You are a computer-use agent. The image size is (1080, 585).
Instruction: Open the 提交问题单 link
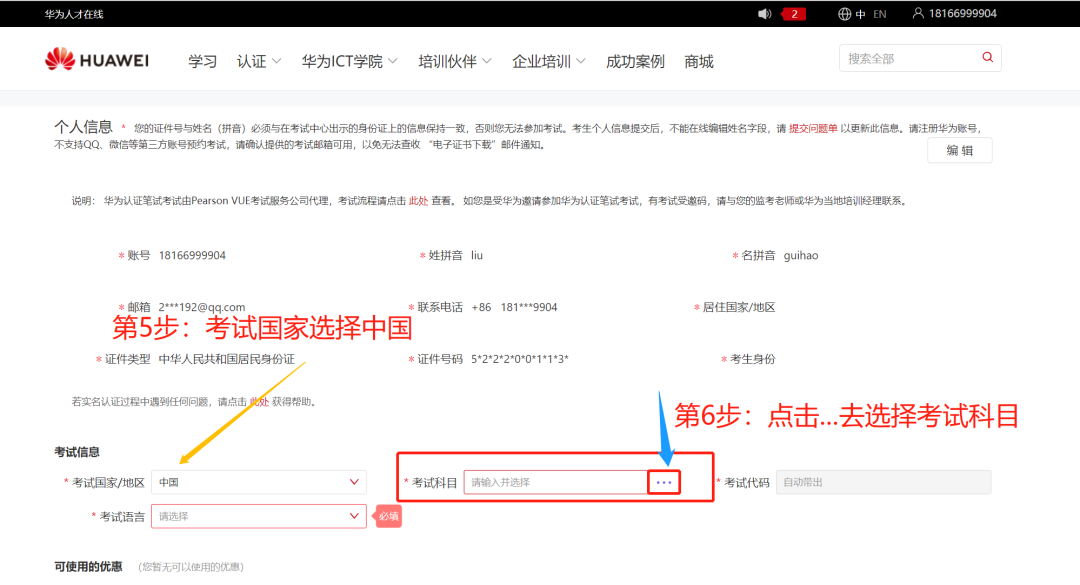coord(813,128)
